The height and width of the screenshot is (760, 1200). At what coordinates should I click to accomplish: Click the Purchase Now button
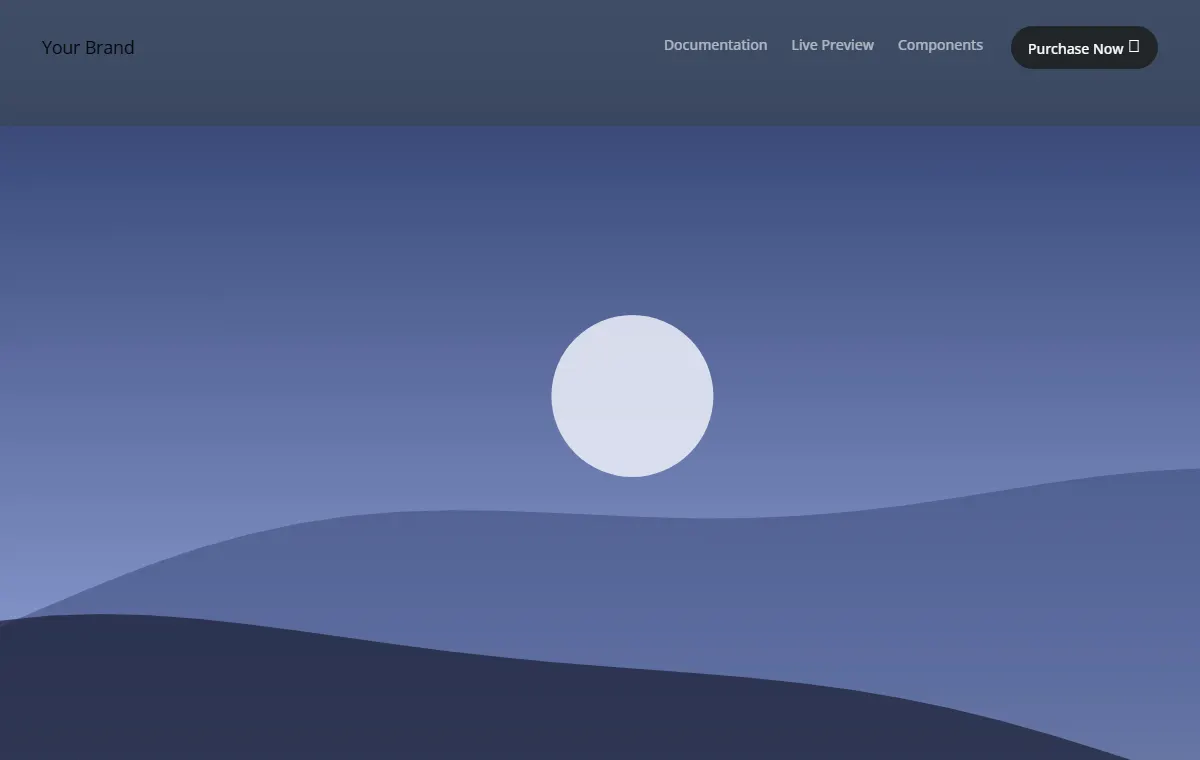point(1084,48)
